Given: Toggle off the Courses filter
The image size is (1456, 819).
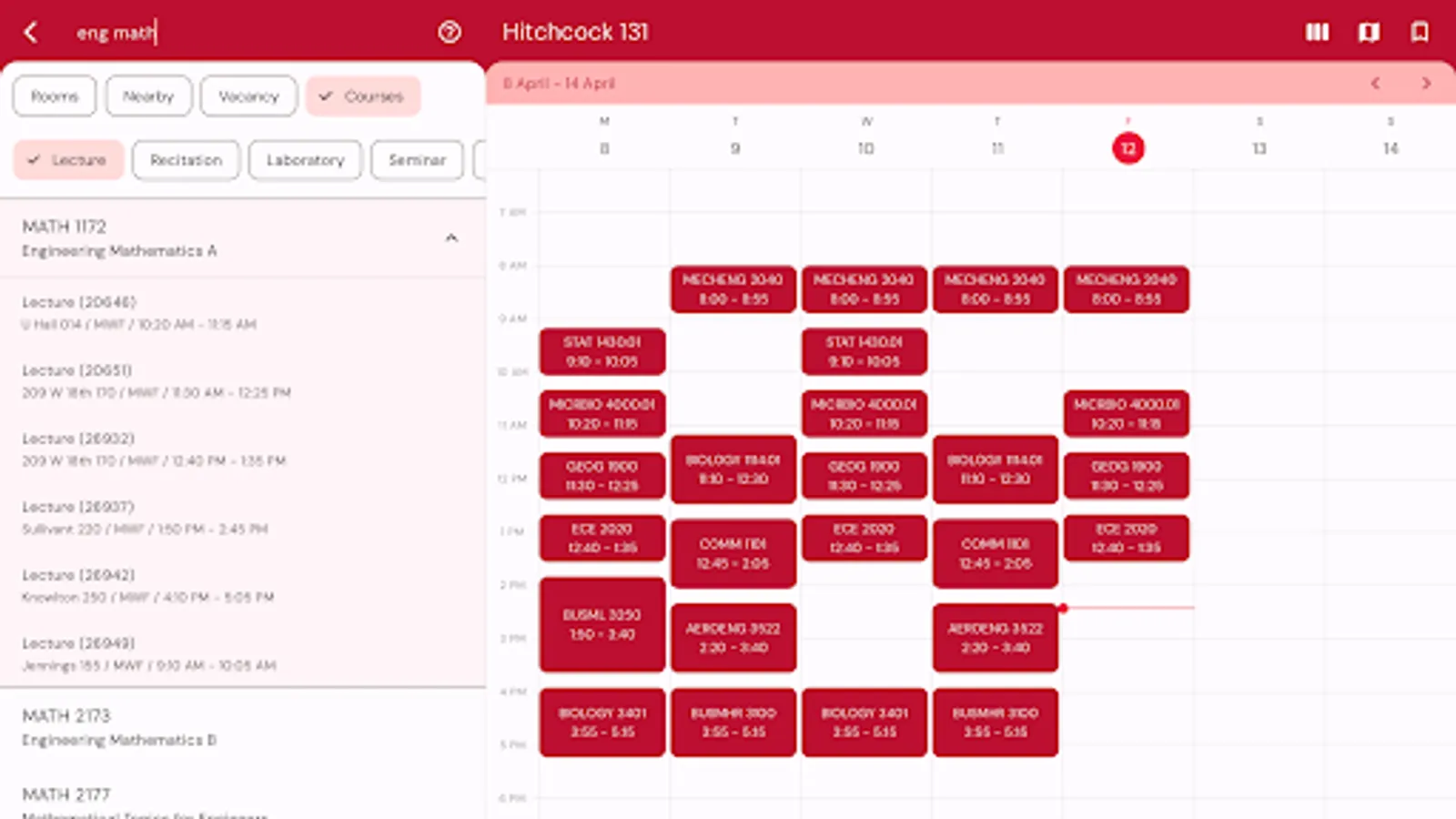Looking at the screenshot, I should [363, 96].
